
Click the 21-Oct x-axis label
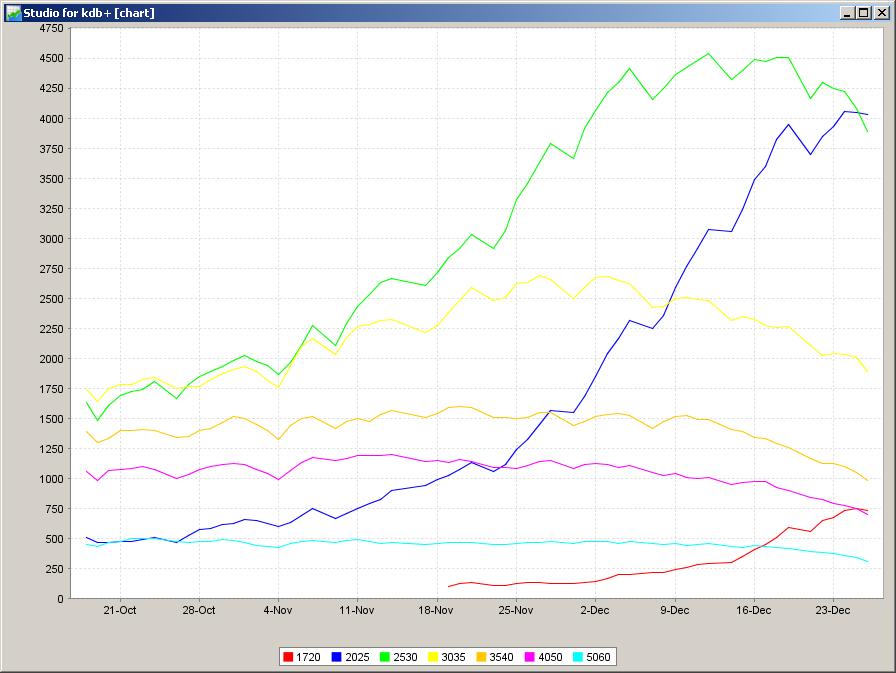tap(120, 610)
